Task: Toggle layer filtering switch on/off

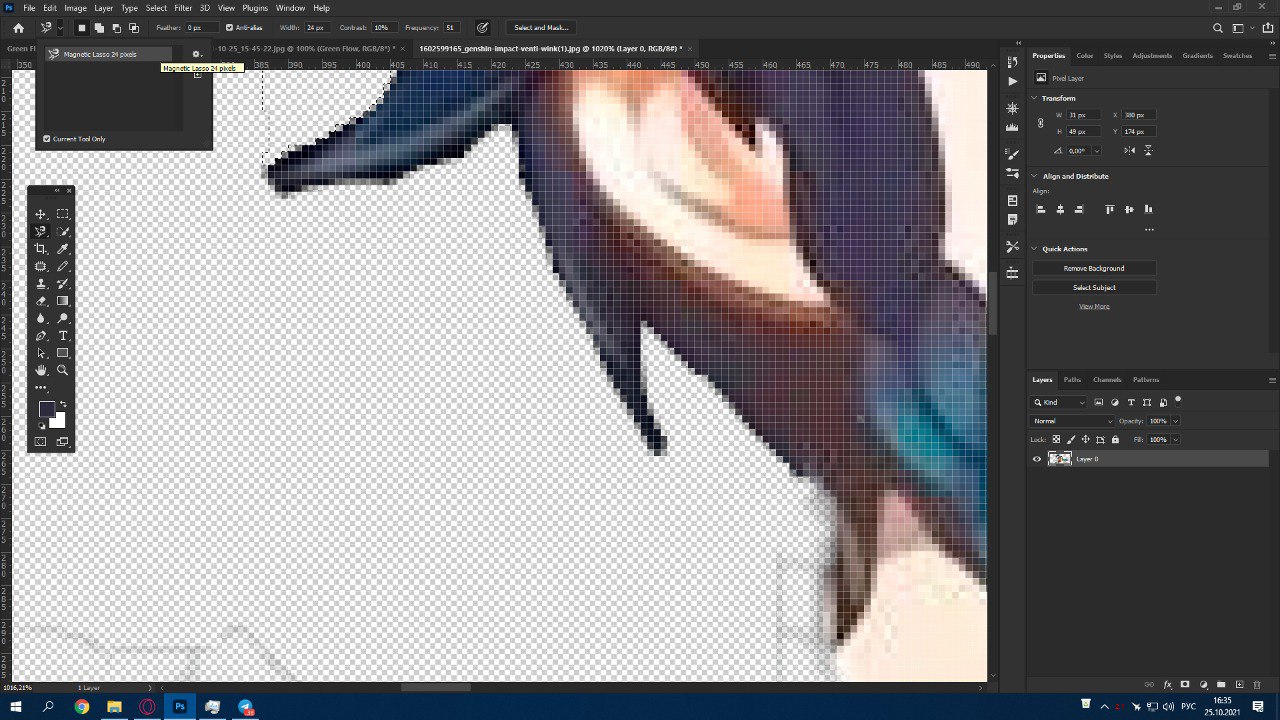Action: pos(1178,401)
